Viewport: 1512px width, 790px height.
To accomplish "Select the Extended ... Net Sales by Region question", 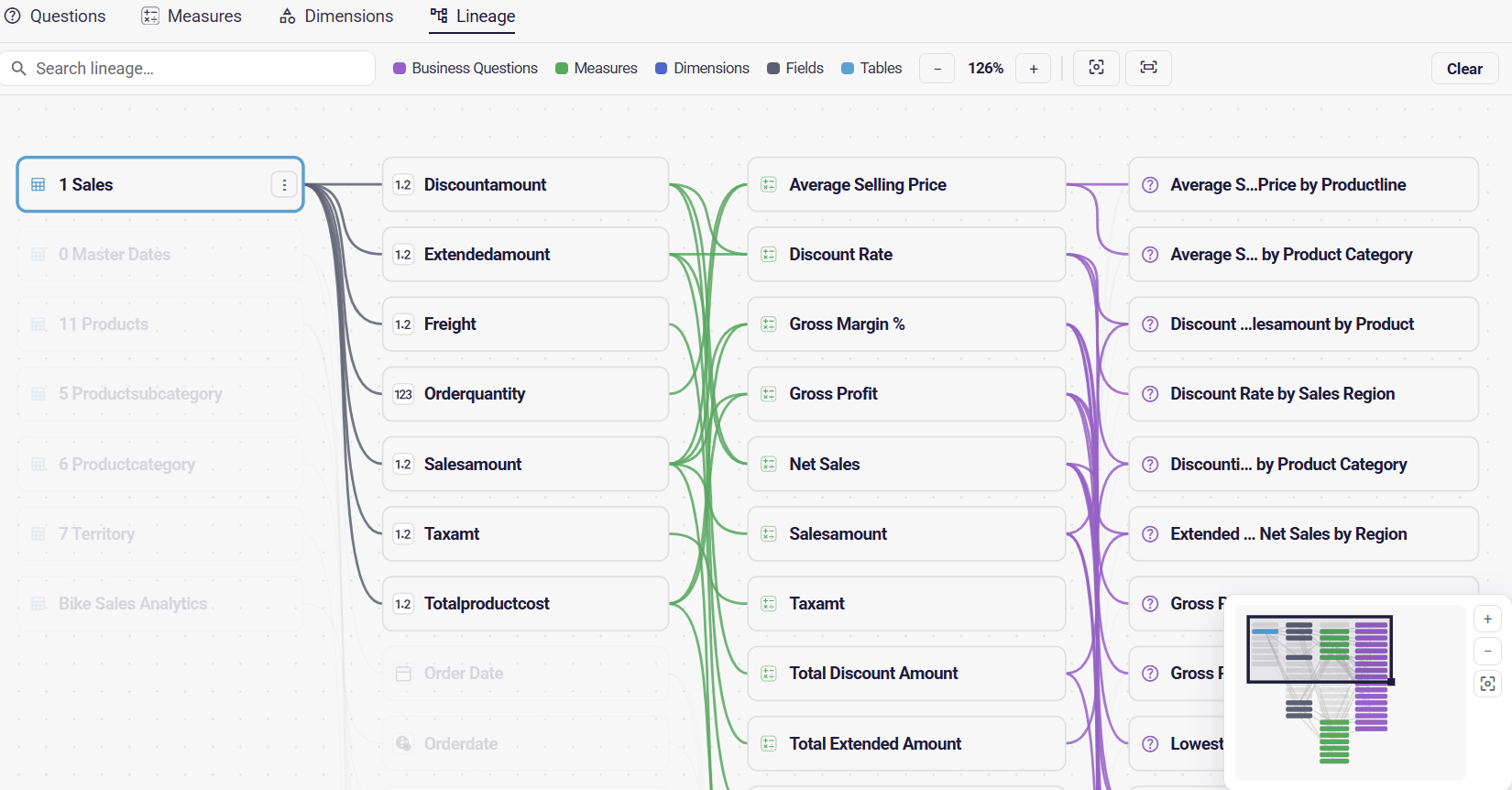I will click(x=1303, y=534).
